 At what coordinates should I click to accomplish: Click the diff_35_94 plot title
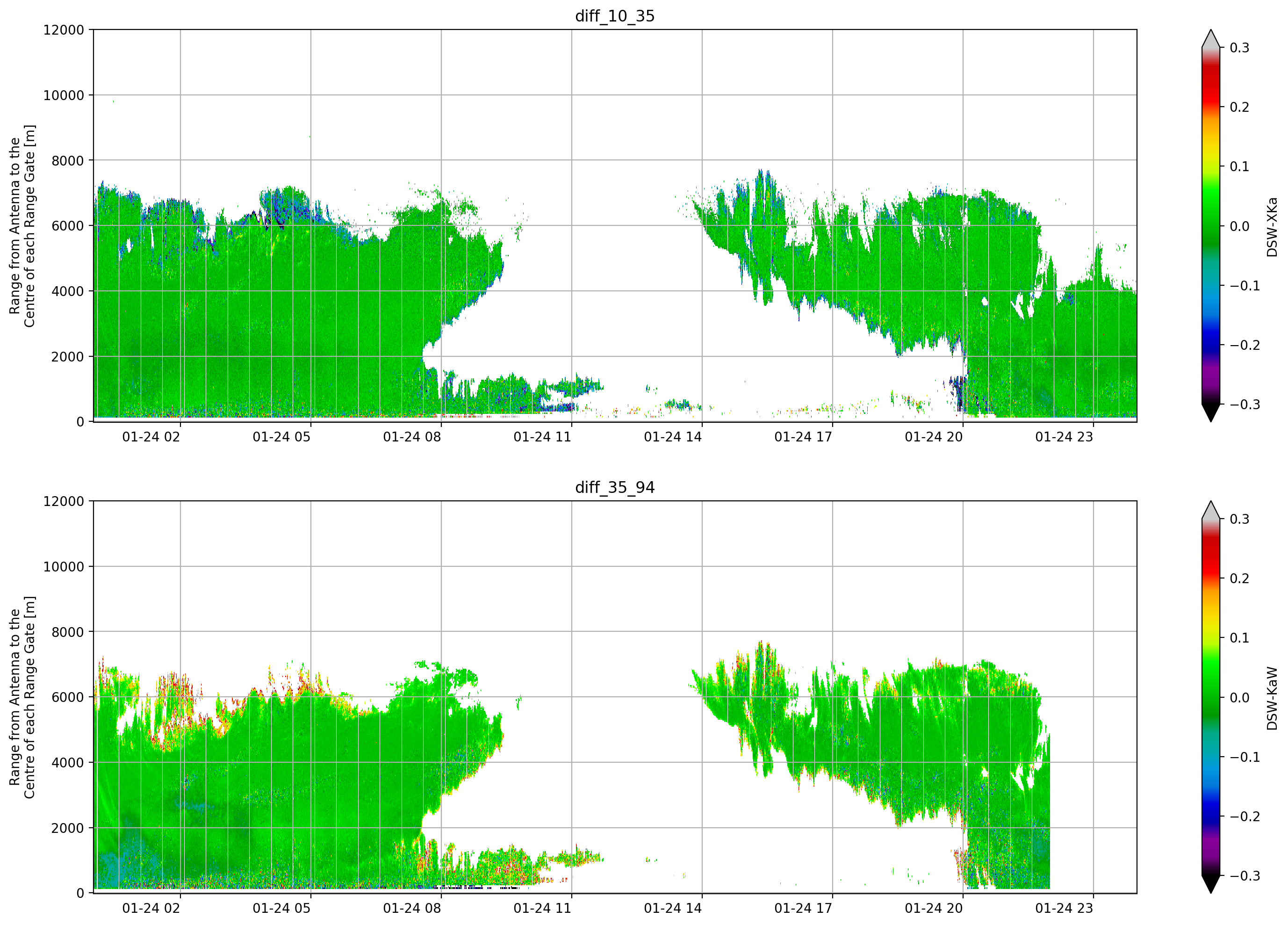pos(614,487)
